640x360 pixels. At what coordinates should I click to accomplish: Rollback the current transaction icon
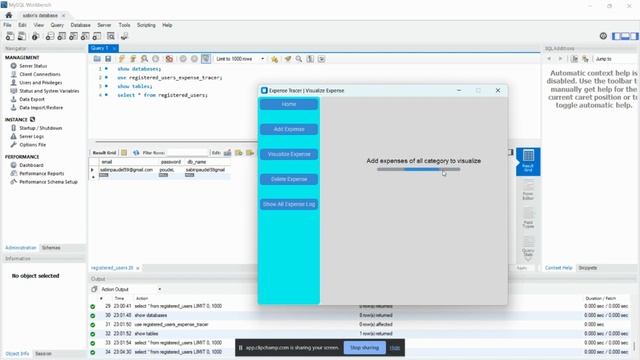click(x=194, y=59)
